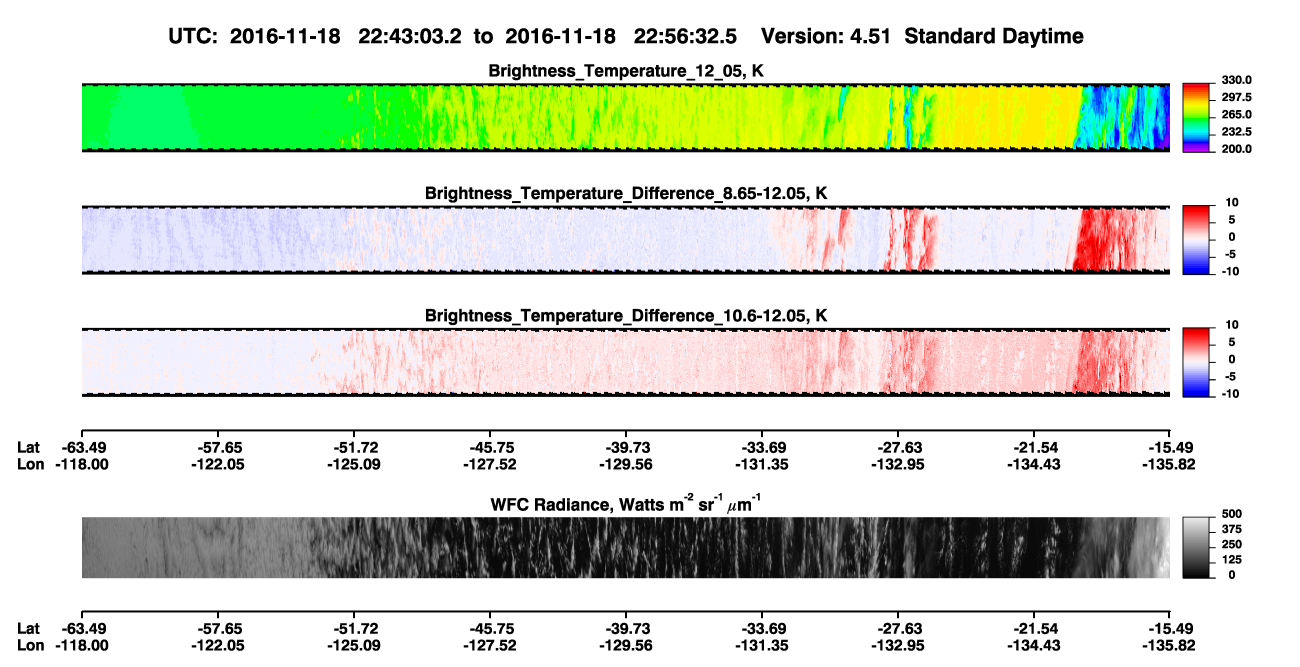Click latitude '-39.73' beneath the 10.6-12.05 panel

coord(626,448)
